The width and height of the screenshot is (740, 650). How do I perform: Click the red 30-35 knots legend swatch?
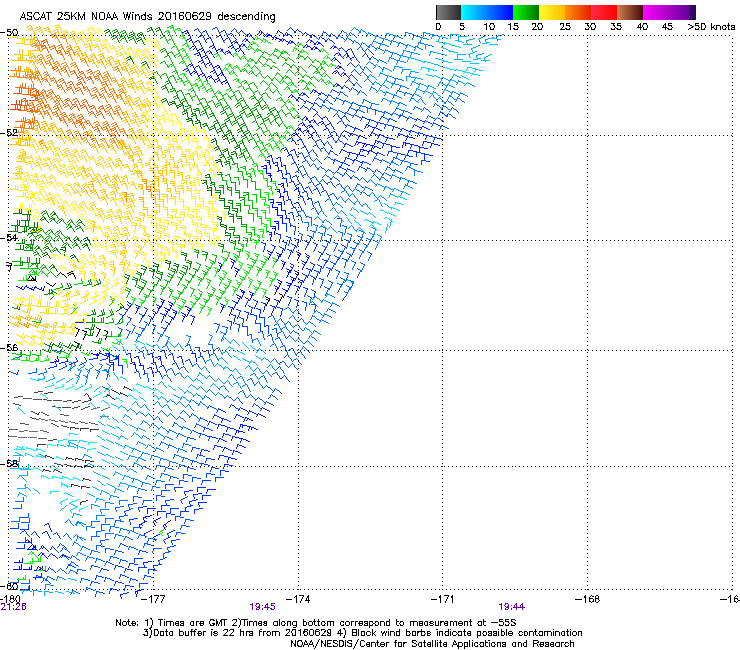(x=604, y=12)
